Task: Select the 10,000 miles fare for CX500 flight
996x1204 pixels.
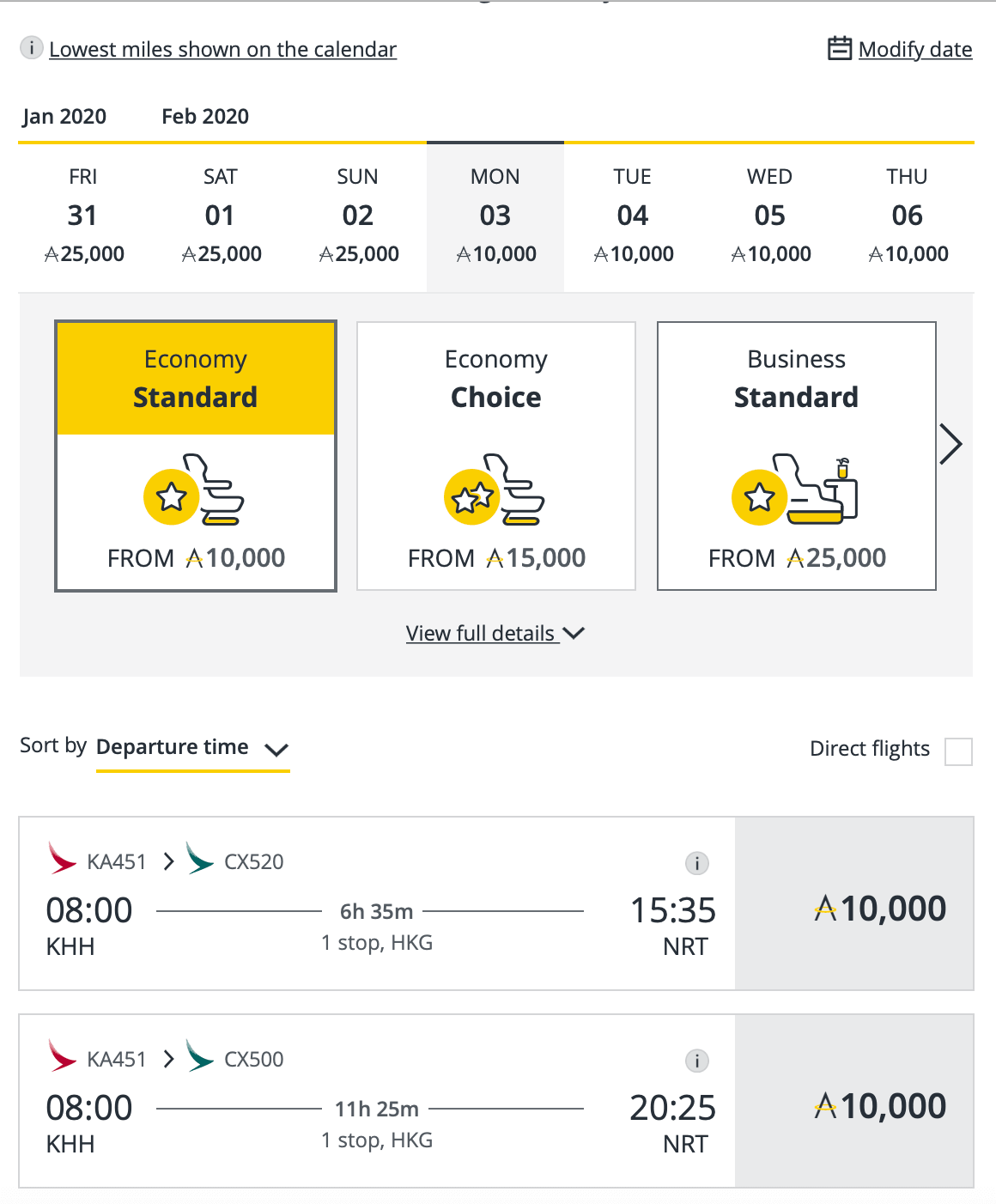Action: pos(854,1101)
